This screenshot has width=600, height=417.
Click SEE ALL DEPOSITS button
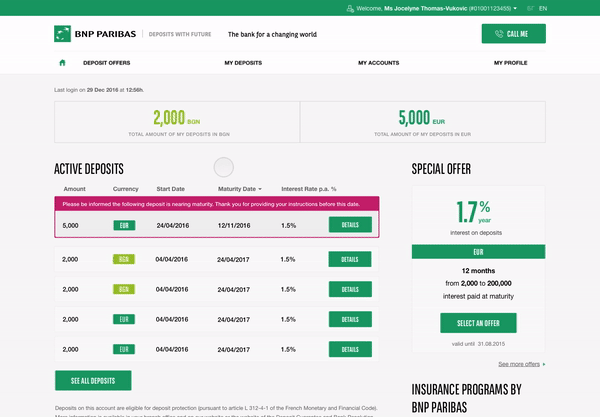93,381
